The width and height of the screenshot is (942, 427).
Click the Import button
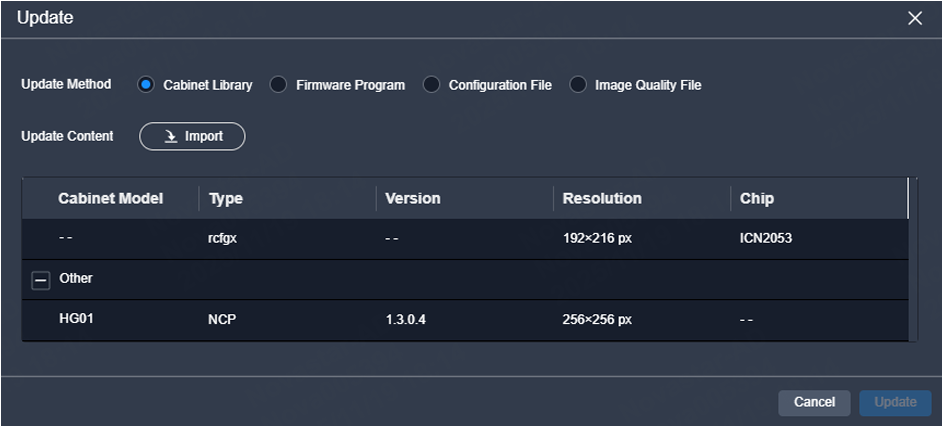pos(192,136)
